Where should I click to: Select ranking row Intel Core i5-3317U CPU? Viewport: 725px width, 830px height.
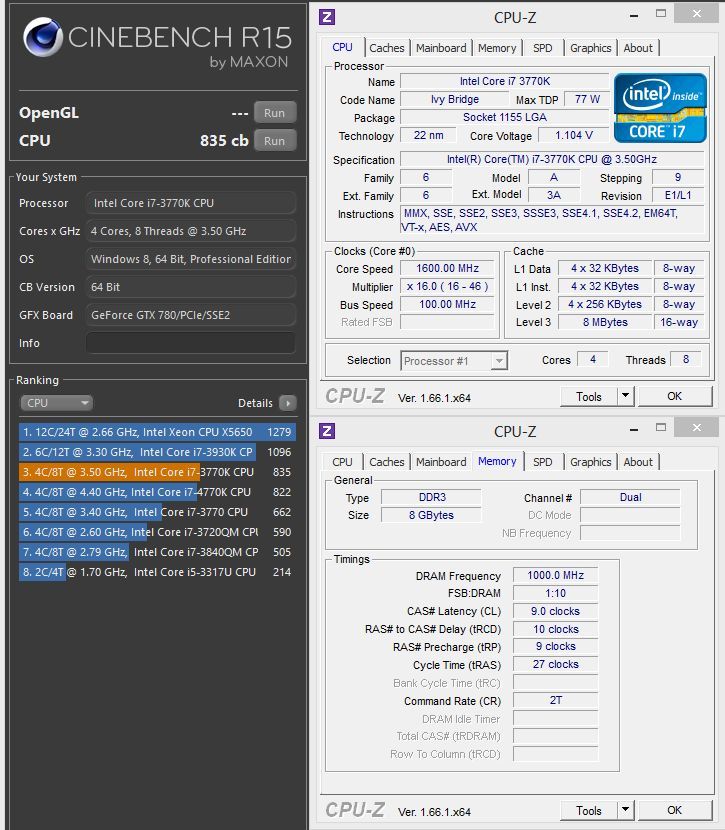click(157, 572)
